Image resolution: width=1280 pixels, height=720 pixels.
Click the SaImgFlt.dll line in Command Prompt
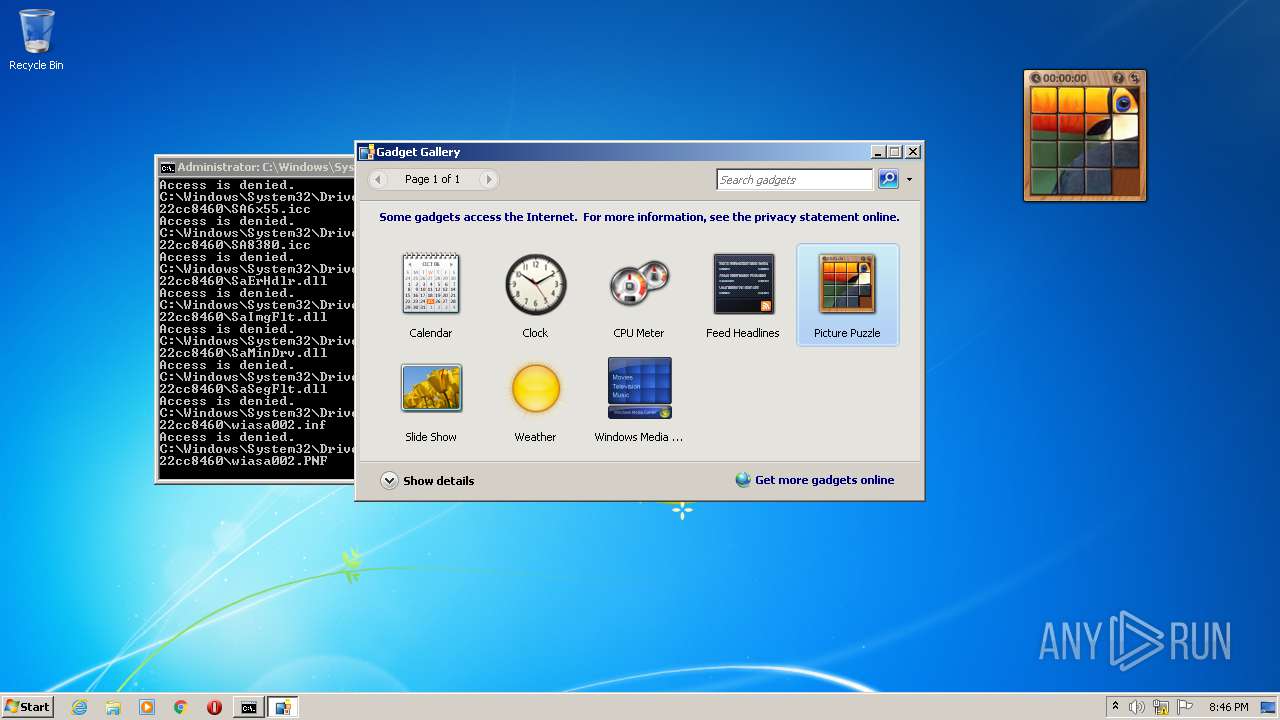point(243,317)
